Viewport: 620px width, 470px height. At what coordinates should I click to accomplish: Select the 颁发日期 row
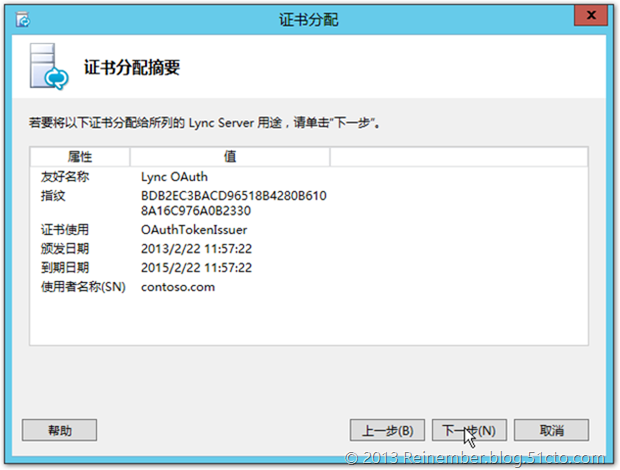coord(64,249)
